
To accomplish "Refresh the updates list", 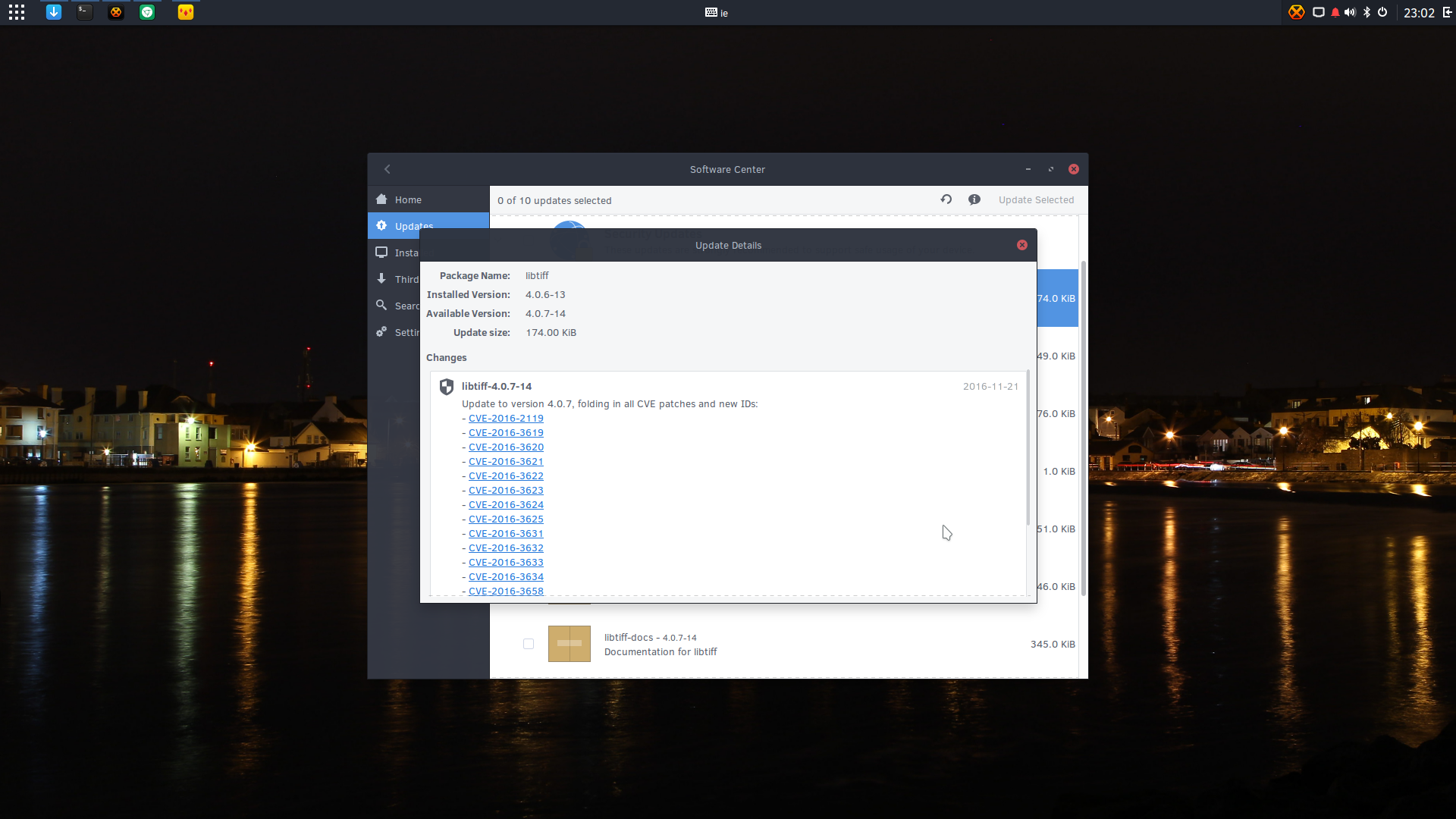I will 946,199.
